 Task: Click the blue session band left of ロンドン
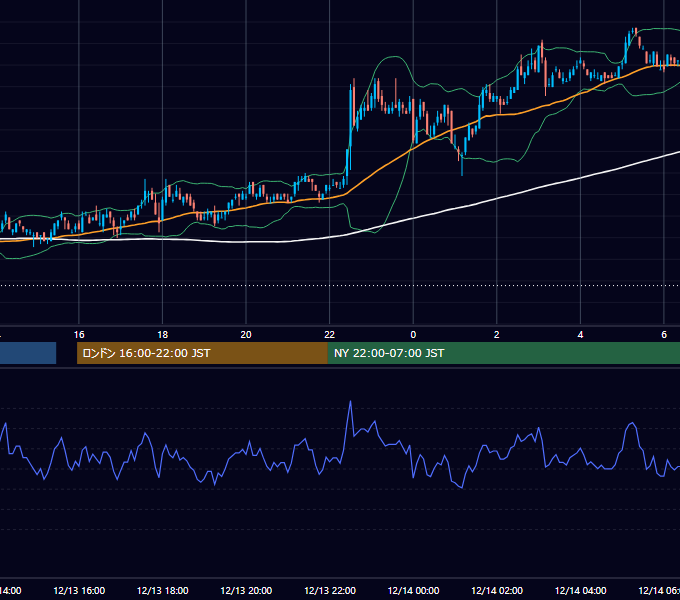point(28,353)
